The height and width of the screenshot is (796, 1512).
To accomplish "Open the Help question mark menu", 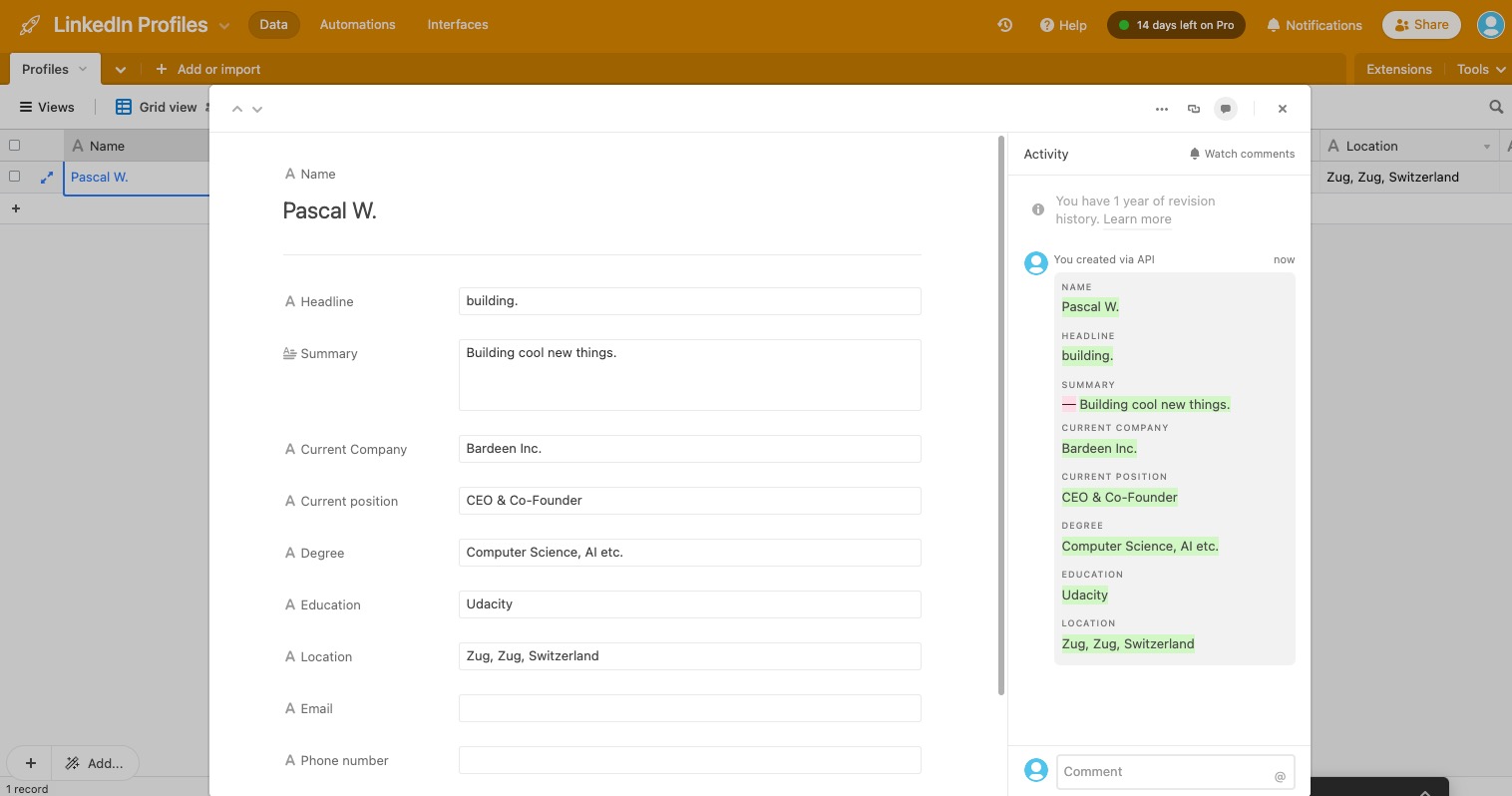I will tap(1063, 25).
